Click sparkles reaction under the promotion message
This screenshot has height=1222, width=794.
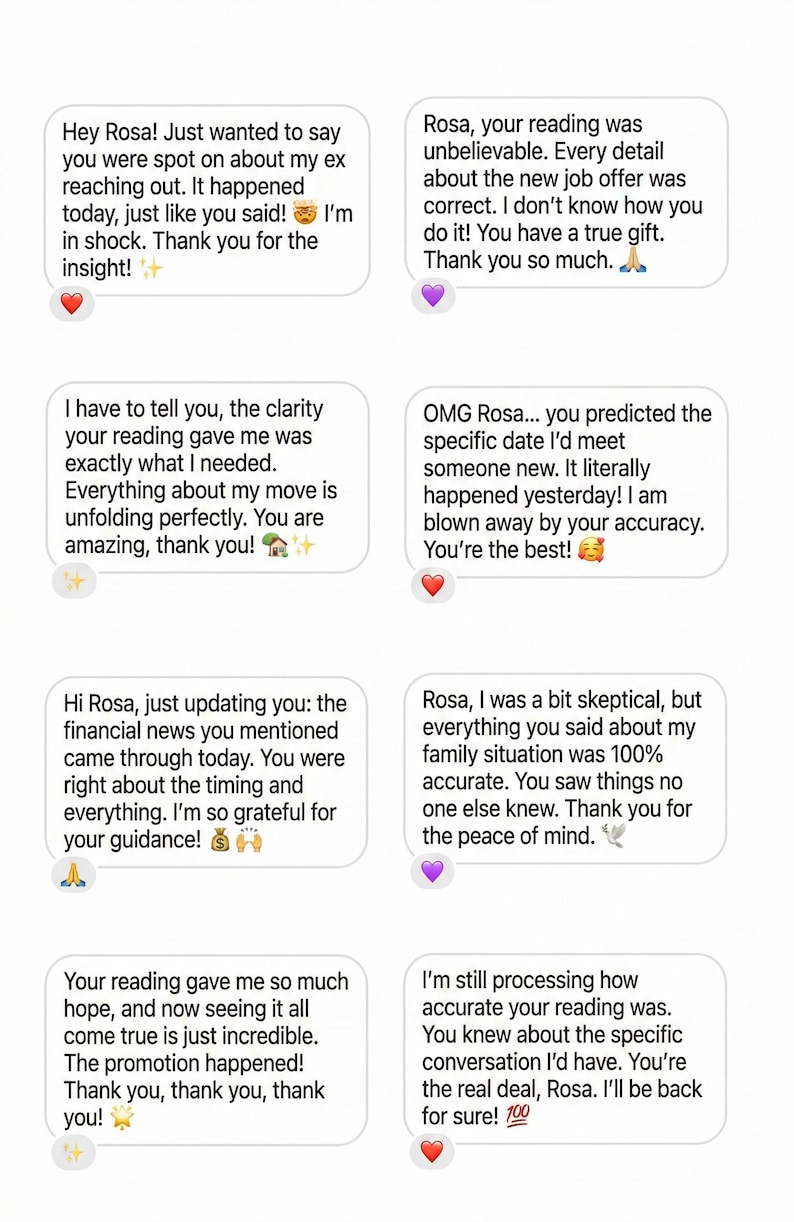pyautogui.click(x=73, y=1153)
